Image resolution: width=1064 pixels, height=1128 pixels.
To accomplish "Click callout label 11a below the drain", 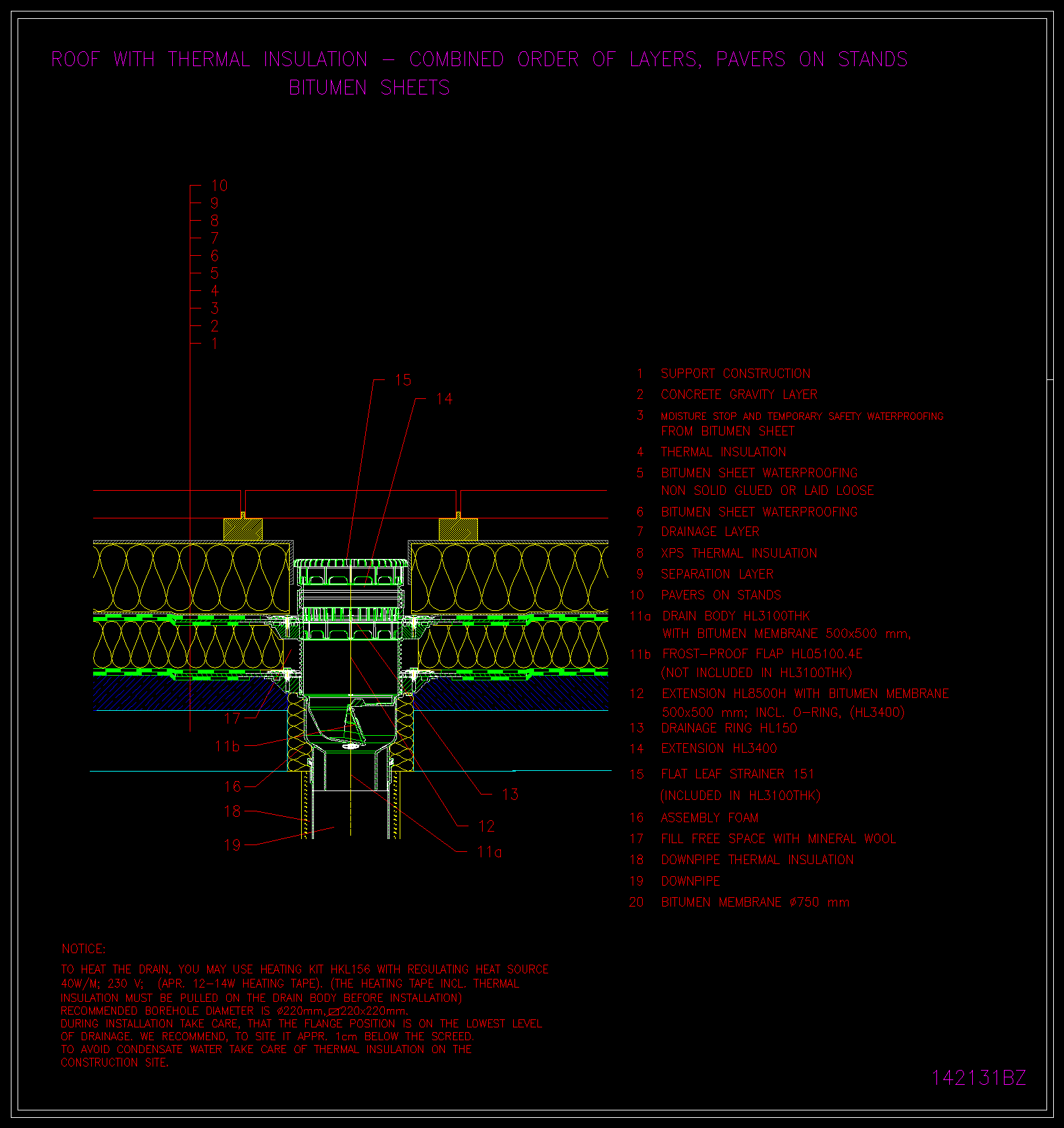I will tap(489, 852).
